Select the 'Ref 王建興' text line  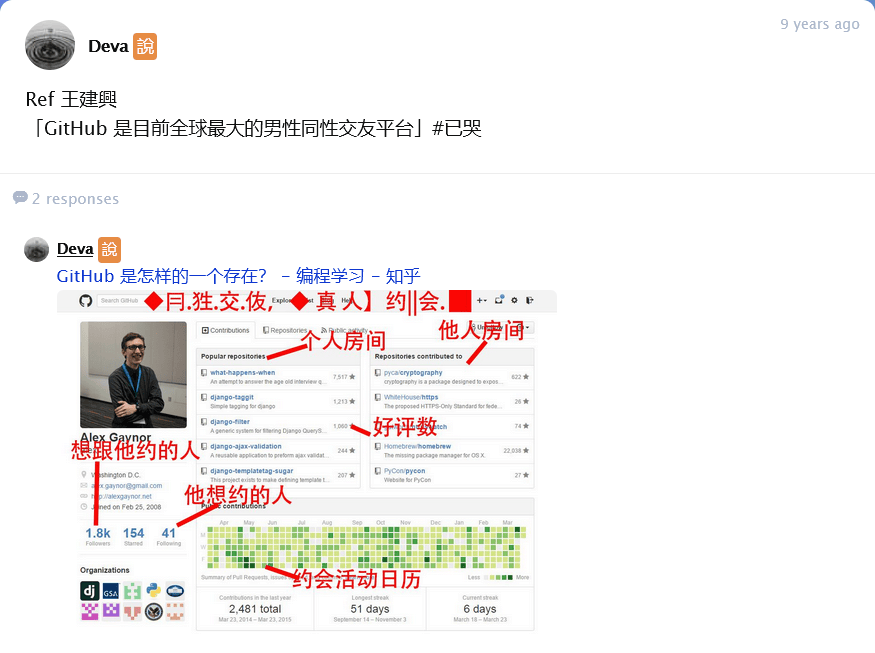(71, 99)
